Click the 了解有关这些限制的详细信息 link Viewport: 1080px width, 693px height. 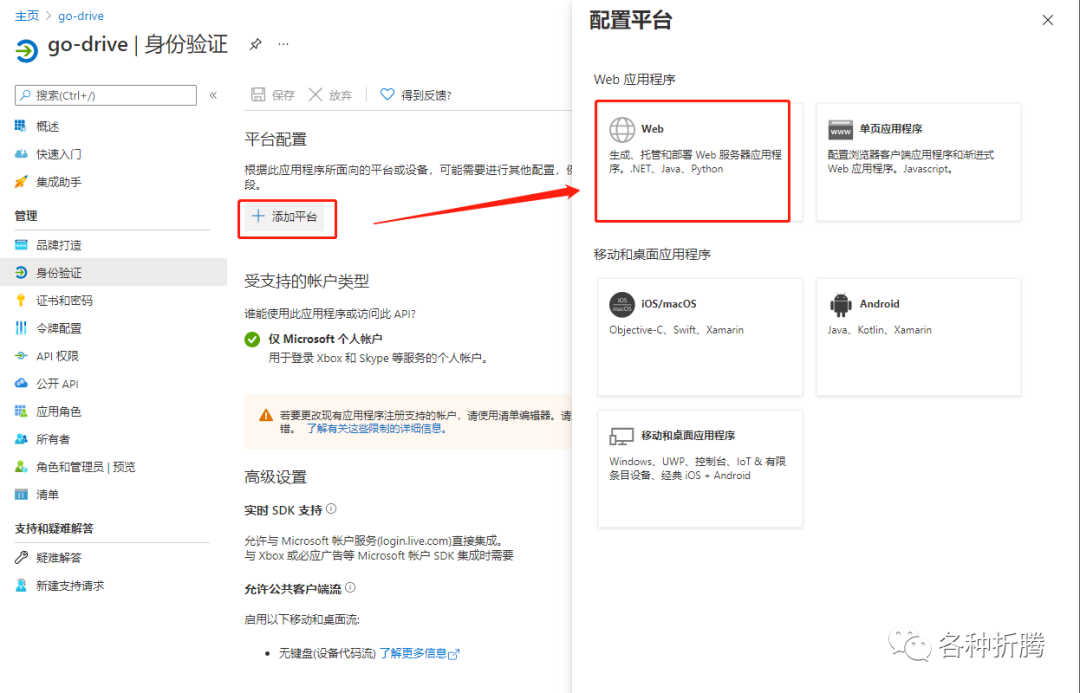(377, 428)
